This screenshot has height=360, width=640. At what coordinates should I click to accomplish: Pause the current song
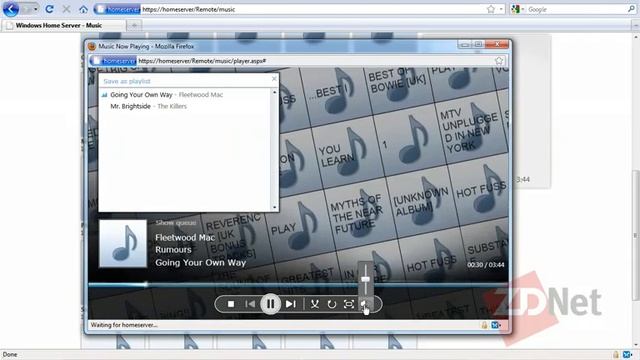pos(270,304)
